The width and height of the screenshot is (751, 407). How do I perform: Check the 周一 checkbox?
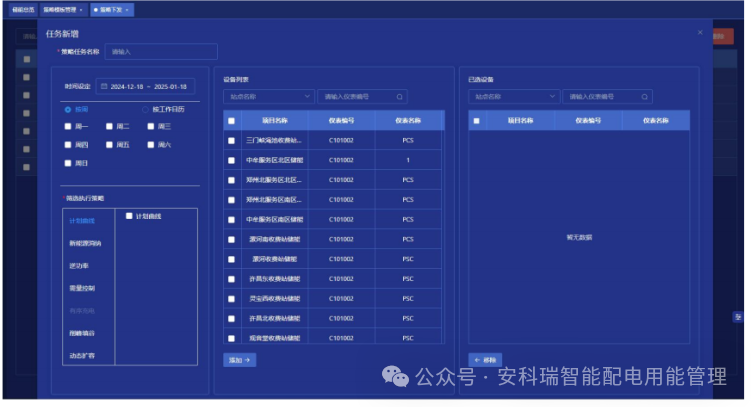(x=68, y=126)
